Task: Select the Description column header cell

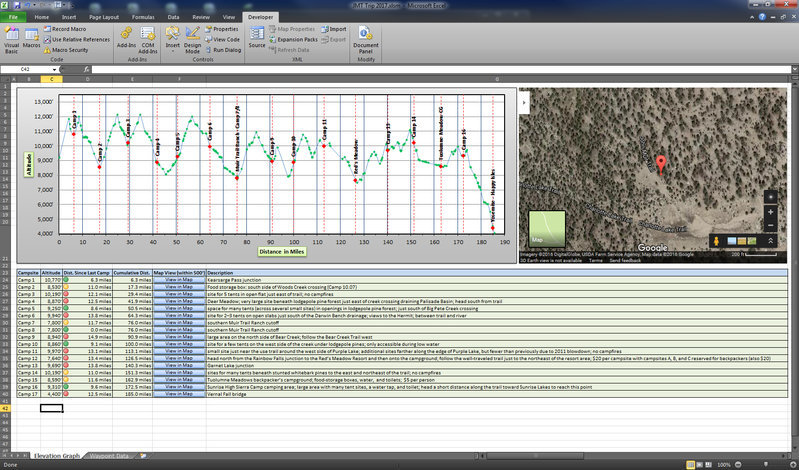Action: (497, 273)
